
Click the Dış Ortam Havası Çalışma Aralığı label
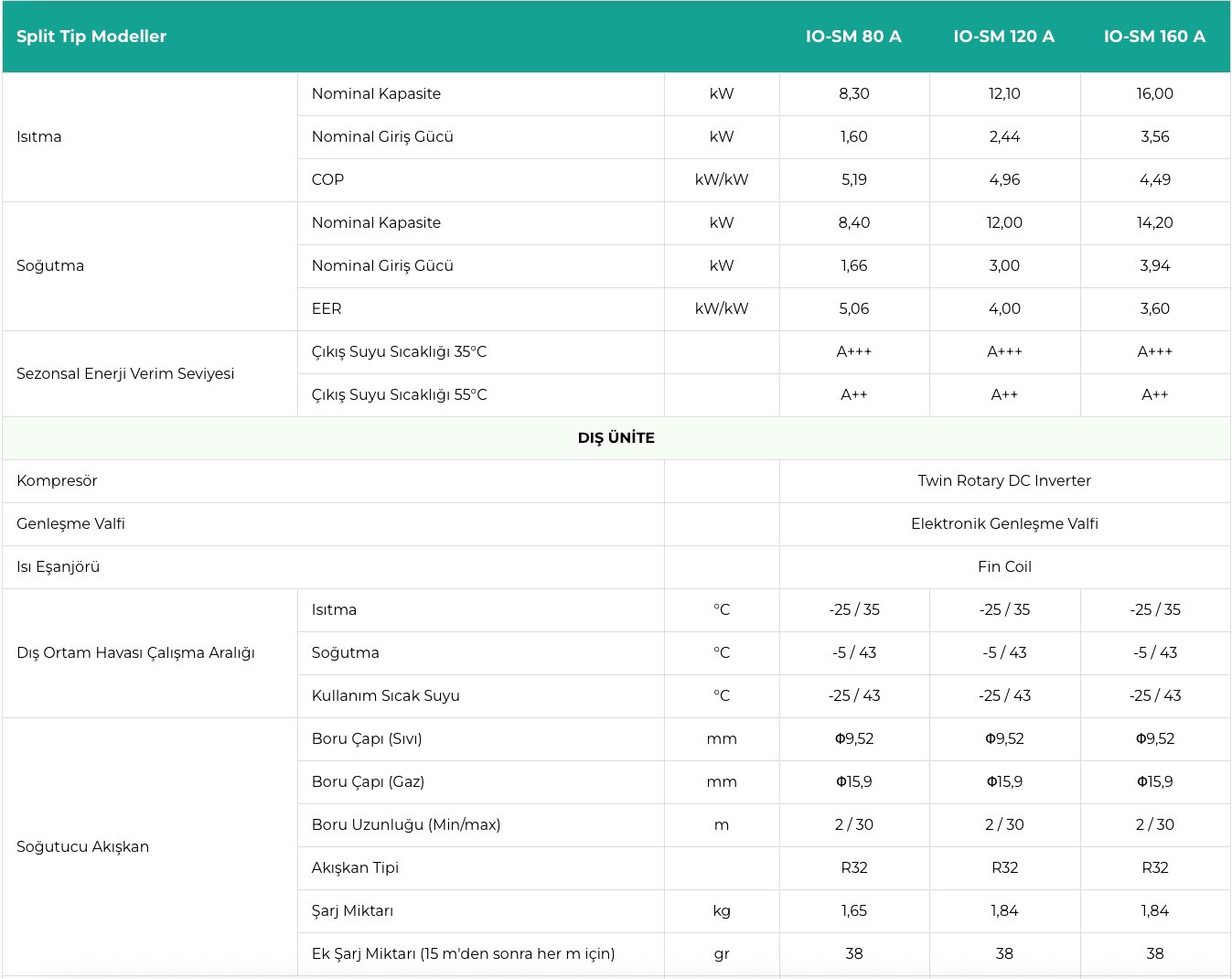135,653
